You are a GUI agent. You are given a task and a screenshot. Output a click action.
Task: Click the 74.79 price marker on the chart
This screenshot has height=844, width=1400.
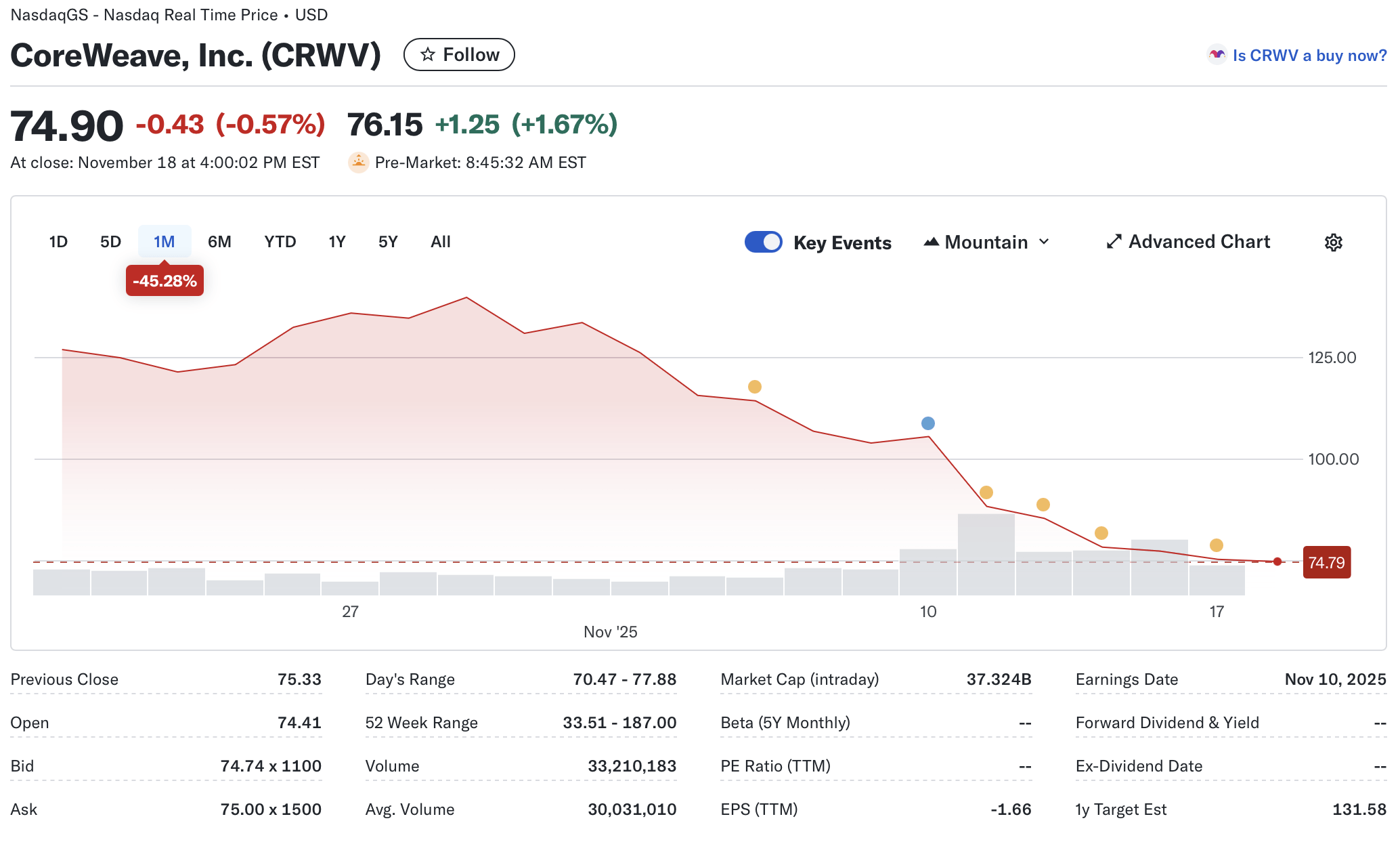point(1326,562)
